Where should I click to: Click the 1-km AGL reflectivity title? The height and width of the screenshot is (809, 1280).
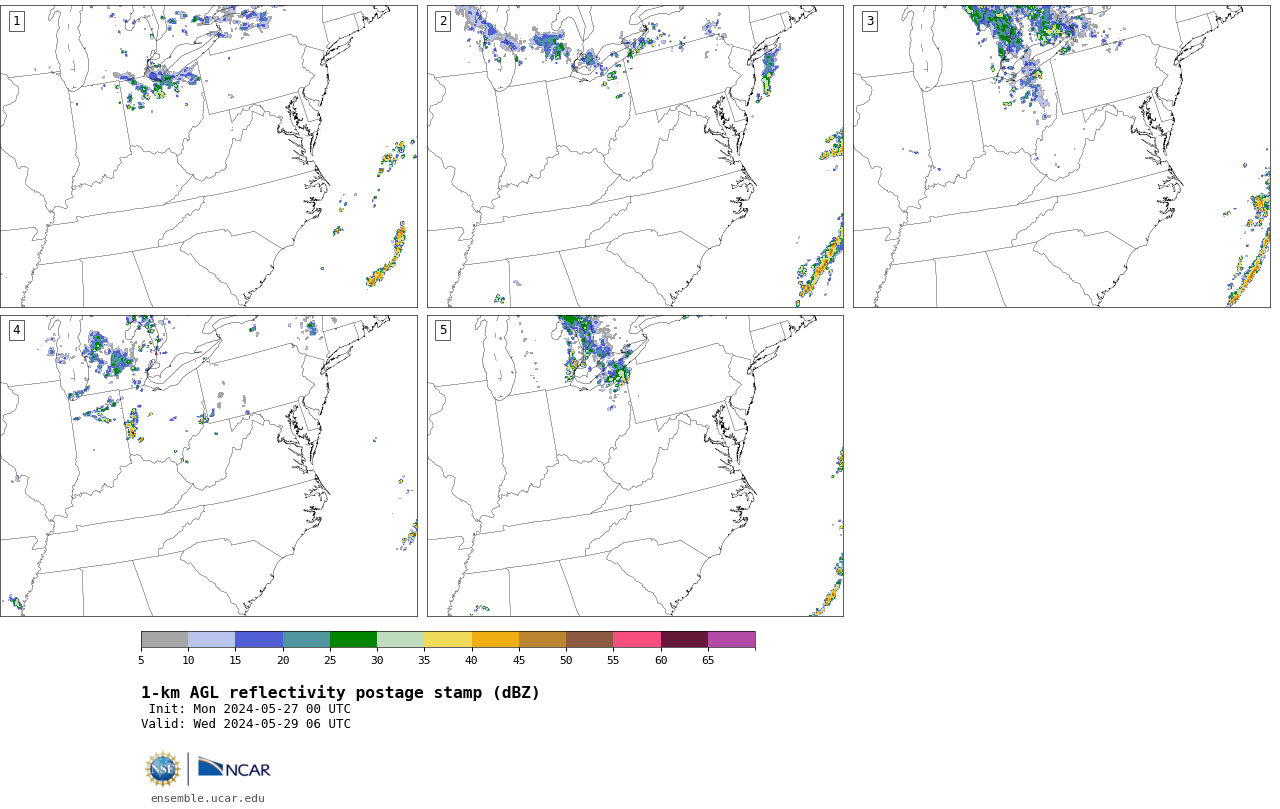(x=340, y=693)
